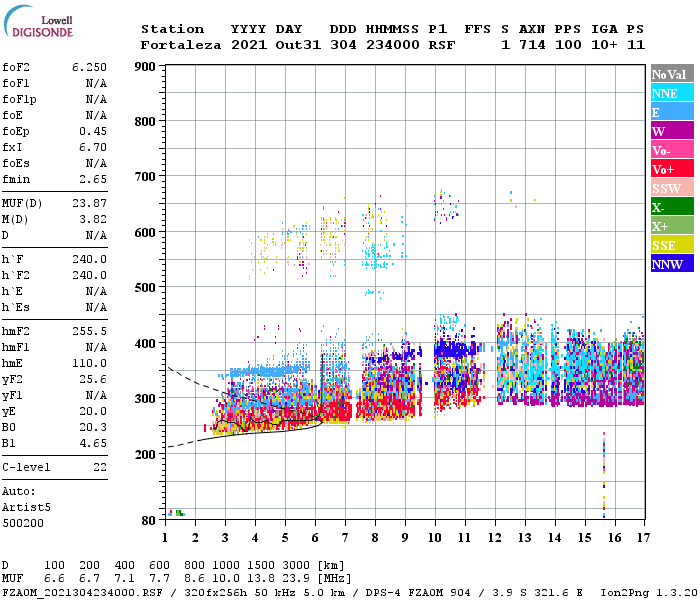Click the yF2 value 25.6

(93, 379)
